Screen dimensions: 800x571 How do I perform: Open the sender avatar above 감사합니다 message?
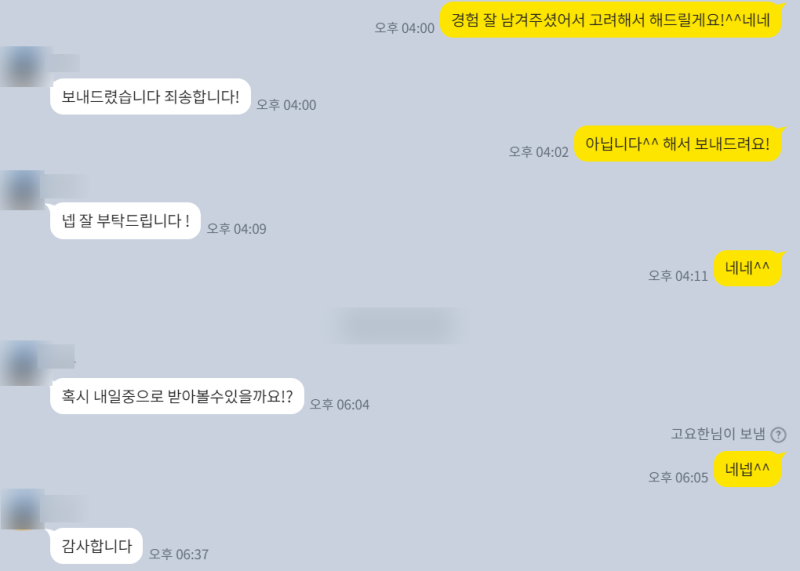point(22,509)
